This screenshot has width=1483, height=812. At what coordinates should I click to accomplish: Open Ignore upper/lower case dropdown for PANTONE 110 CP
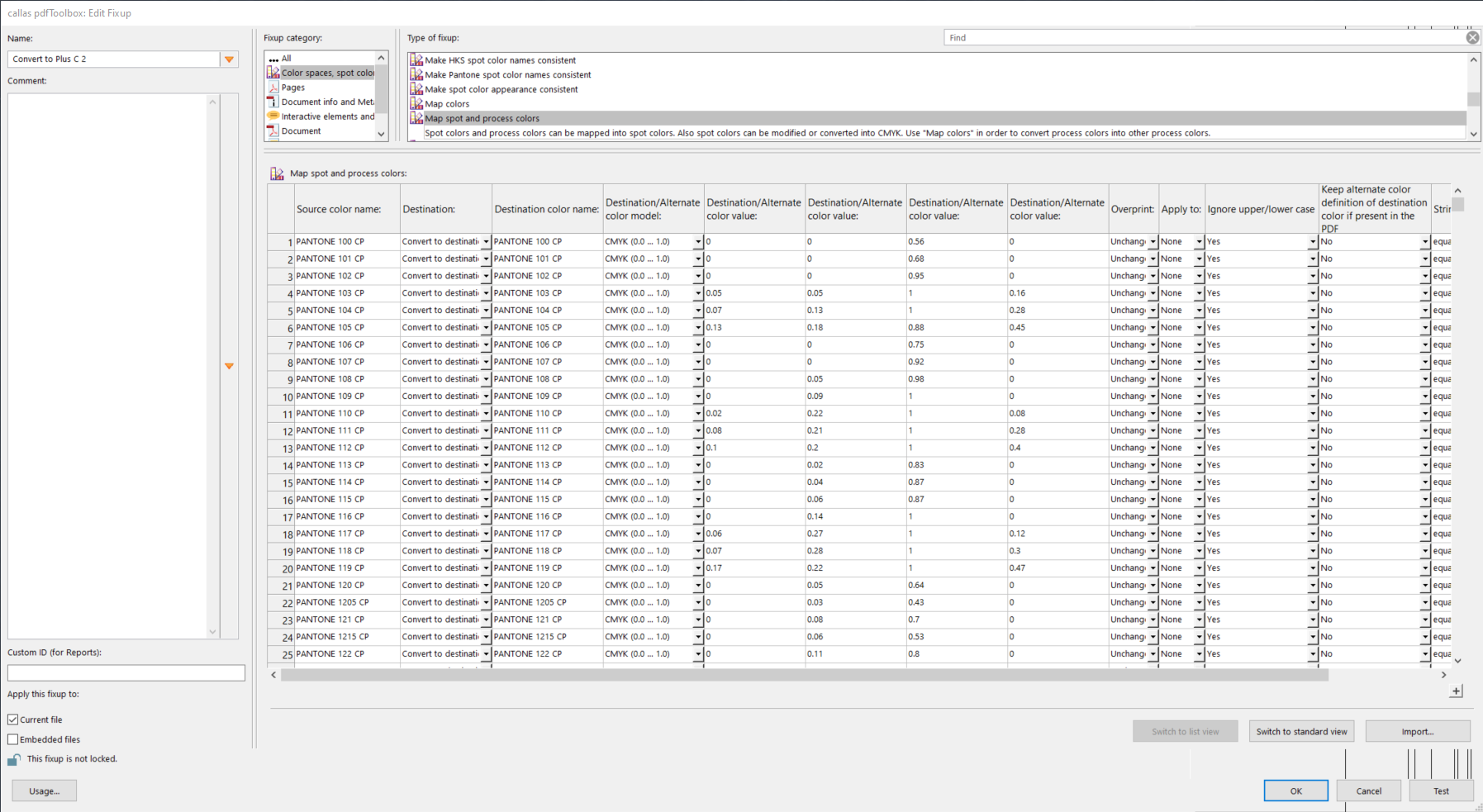click(x=1313, y=414)
